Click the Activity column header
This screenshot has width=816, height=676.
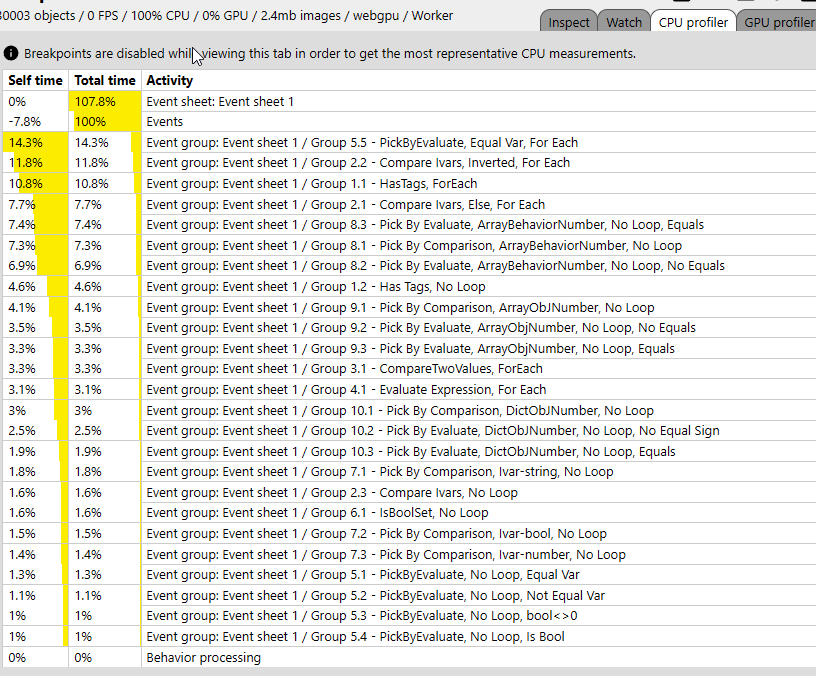[170, 80]
